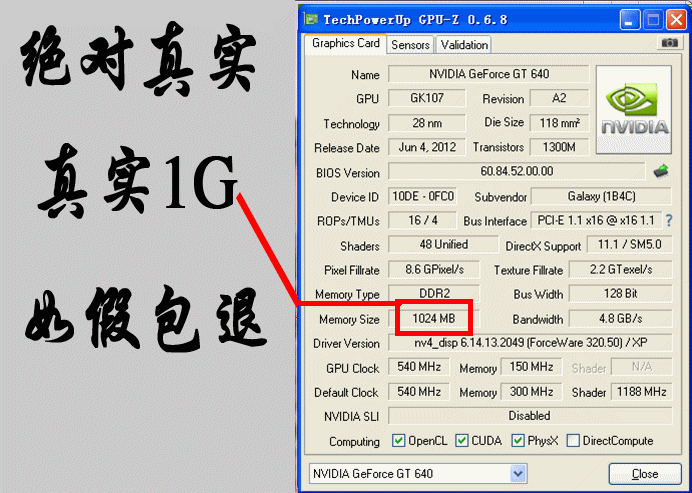Minimize the GPU-Z window
692x493 pixels.
point(629,20)
